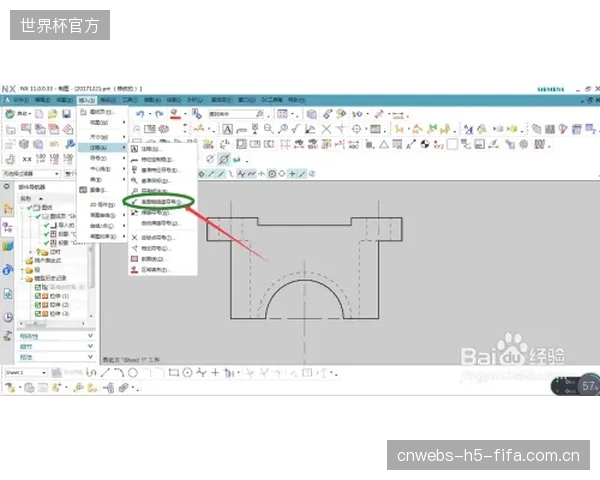Click the black-white center of mass icon

(x=425, y=144)
